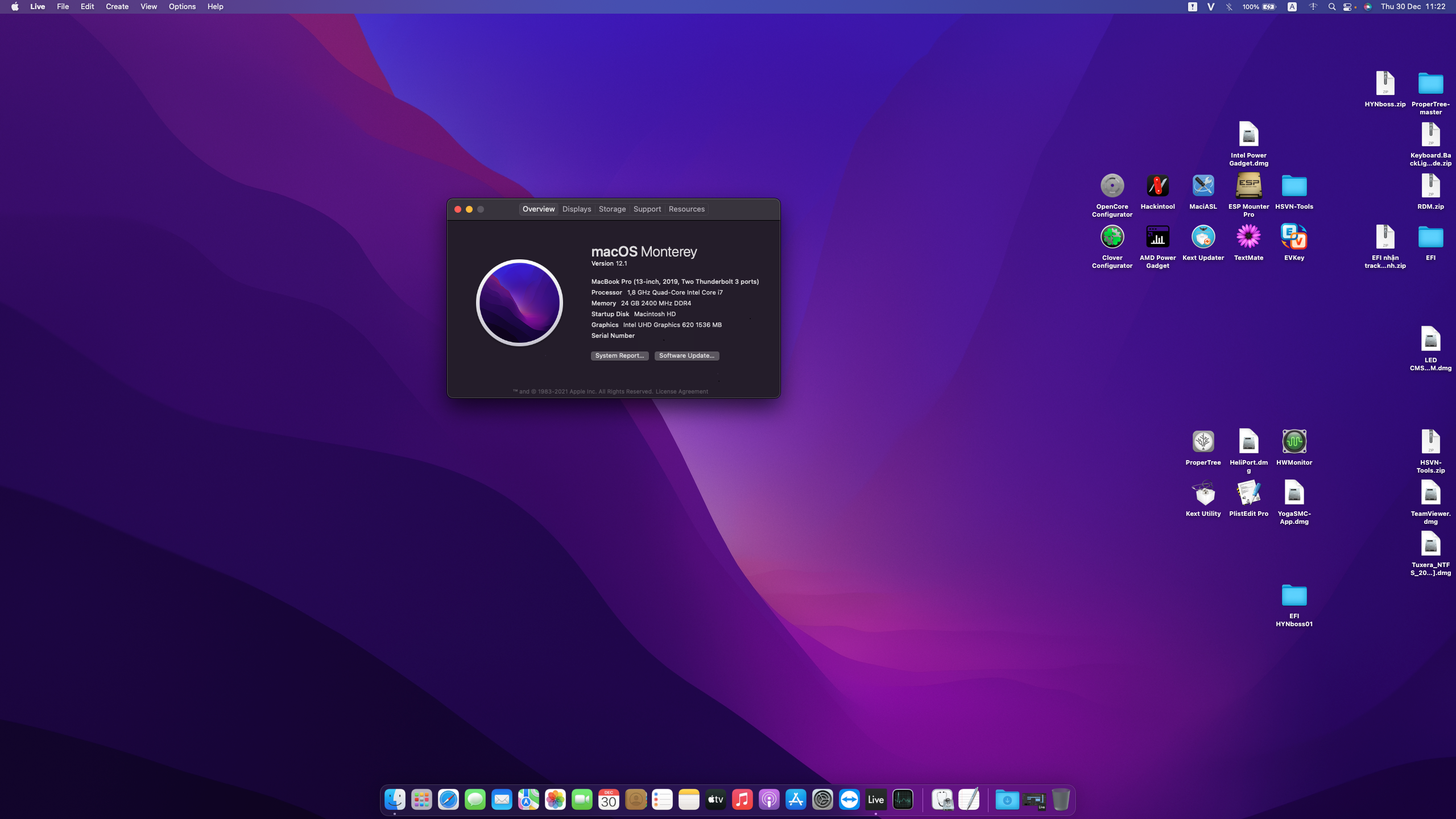Viewport: 1456px width, 819px height.
Task: Select the Overview tab
Action: [x=539, y=209]
